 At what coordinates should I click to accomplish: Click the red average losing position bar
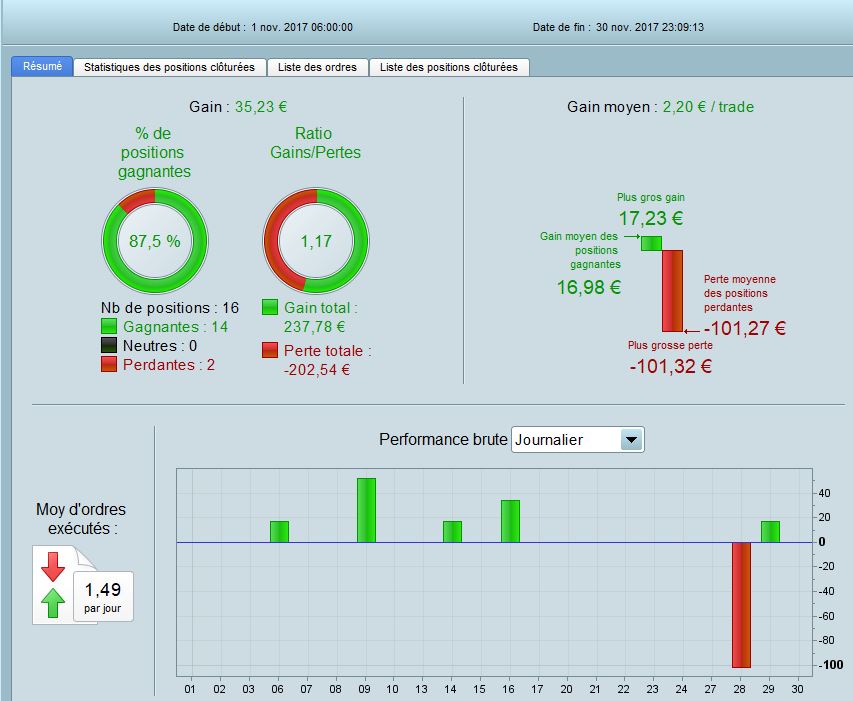click(672, 291)
